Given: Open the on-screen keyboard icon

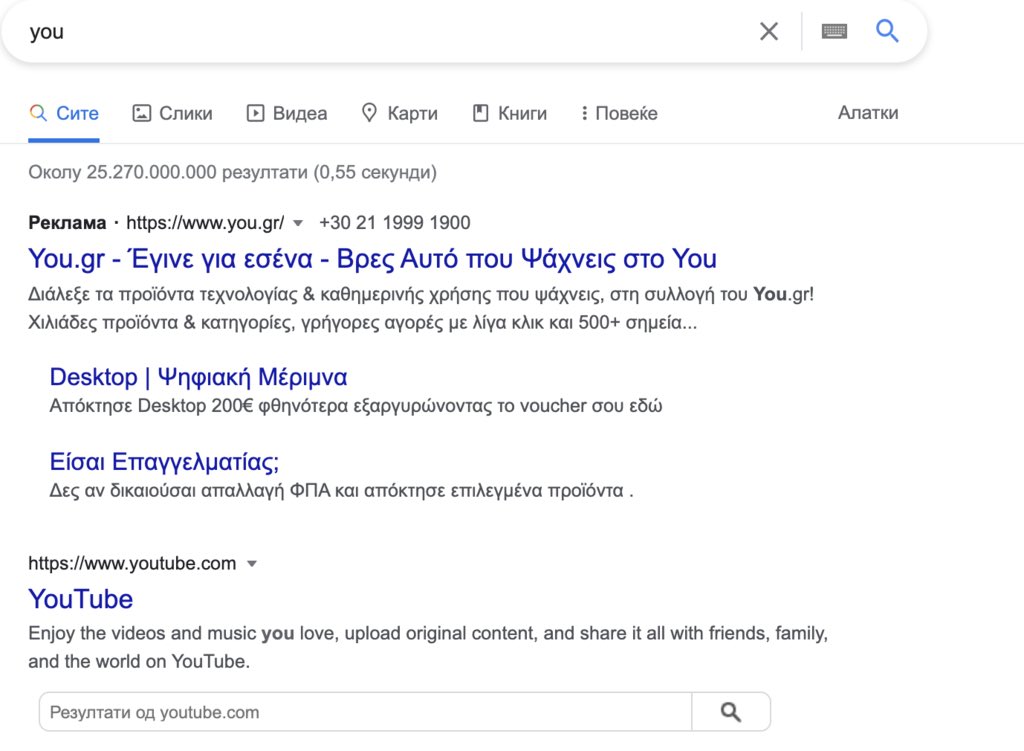Looking at the screenshot, I should pos(834,31).
